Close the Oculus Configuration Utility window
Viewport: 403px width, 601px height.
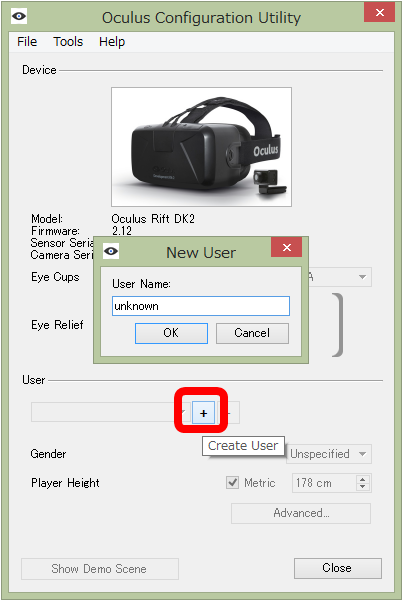(x=380, y=13)
